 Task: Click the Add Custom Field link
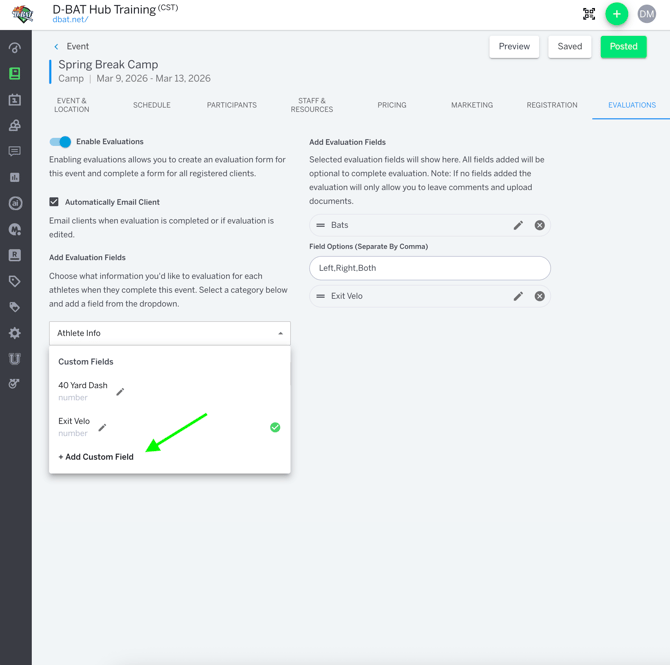(x=96, y=457)
